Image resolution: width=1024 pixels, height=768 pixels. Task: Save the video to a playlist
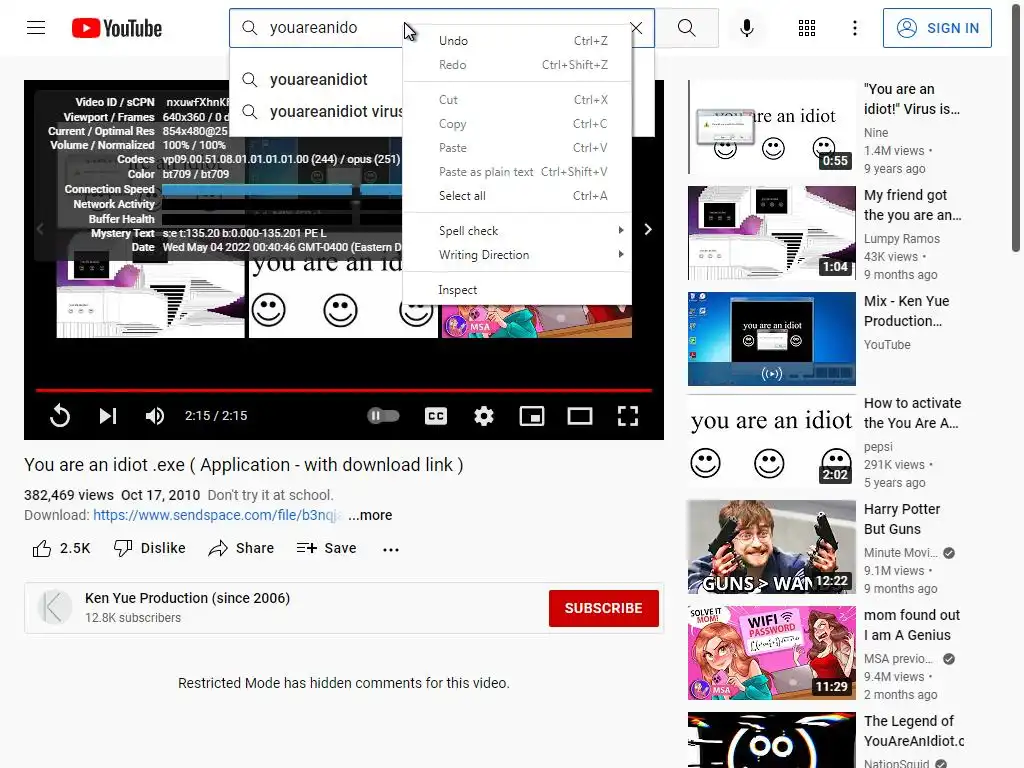coord(327,549)
